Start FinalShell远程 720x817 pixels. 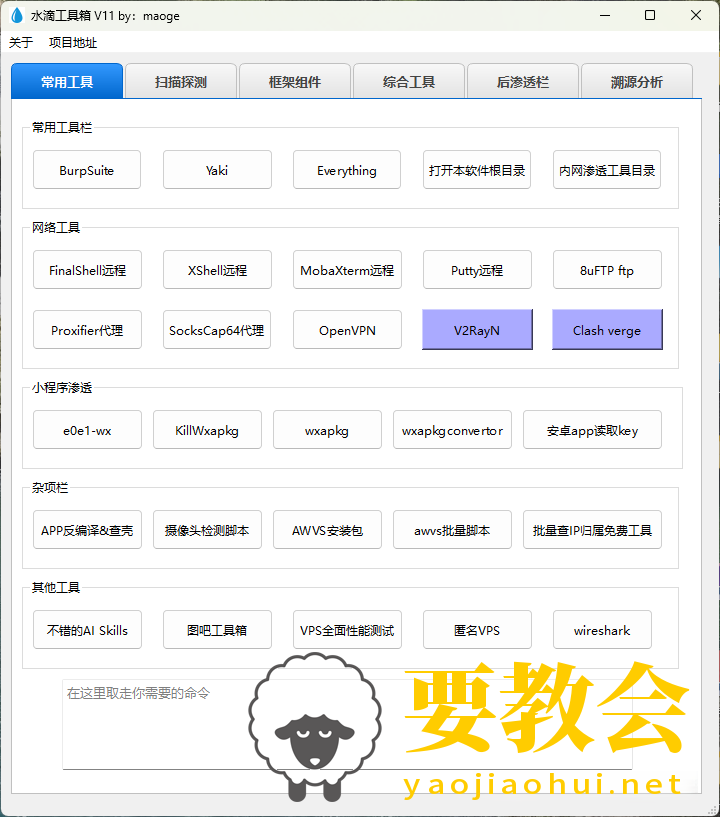click(x=88, y=270)
